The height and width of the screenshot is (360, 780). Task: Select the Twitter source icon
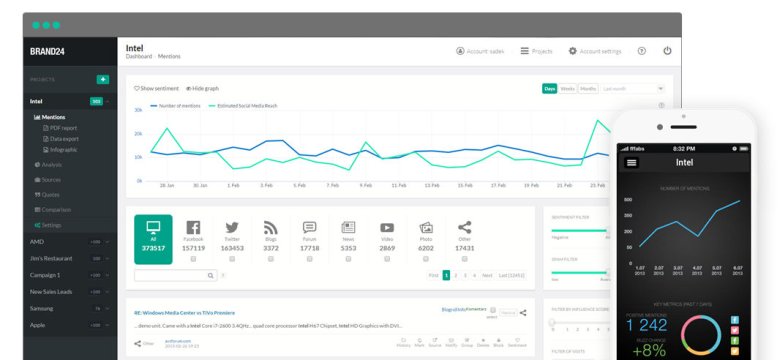232,228
